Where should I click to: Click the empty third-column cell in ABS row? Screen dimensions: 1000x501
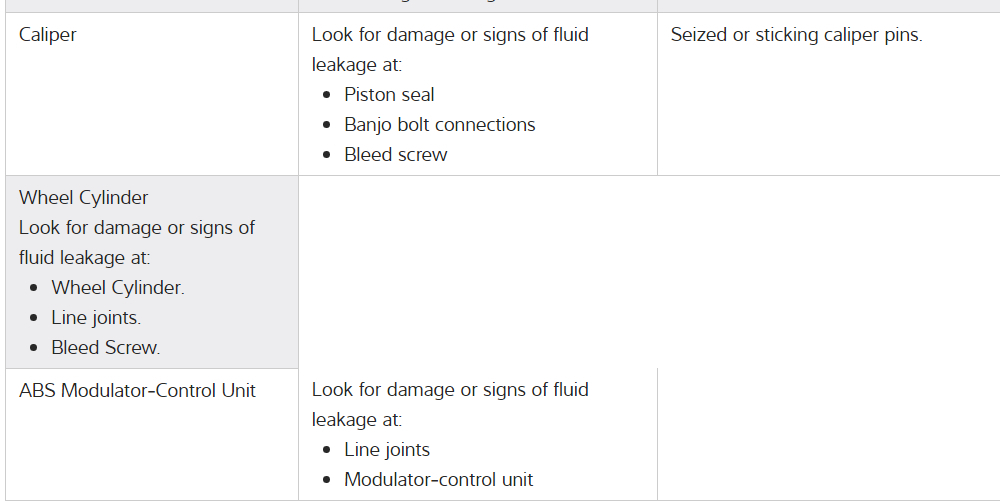pyautogui.click(x=828, y=434)
